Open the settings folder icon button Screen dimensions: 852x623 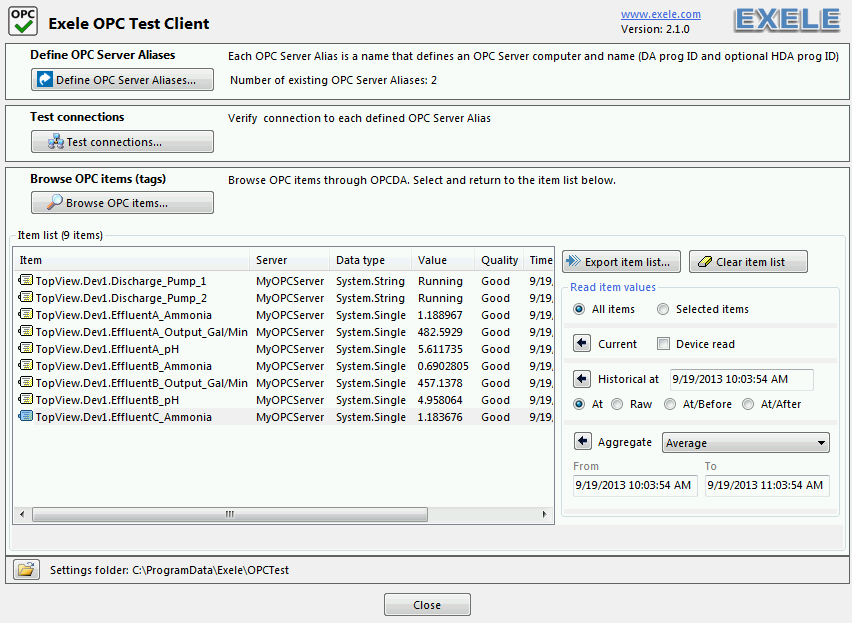point(26,570)
